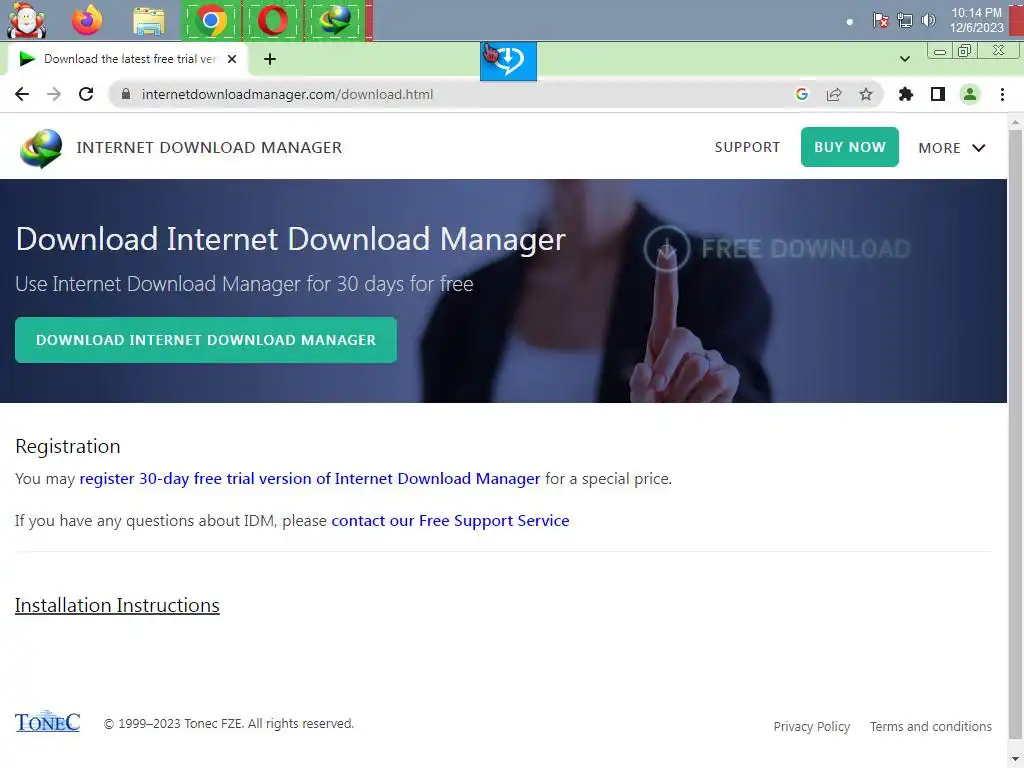Open the Installation Instructions link
The height and width of the screenshot is (768, 1024).
click(117, 605)
